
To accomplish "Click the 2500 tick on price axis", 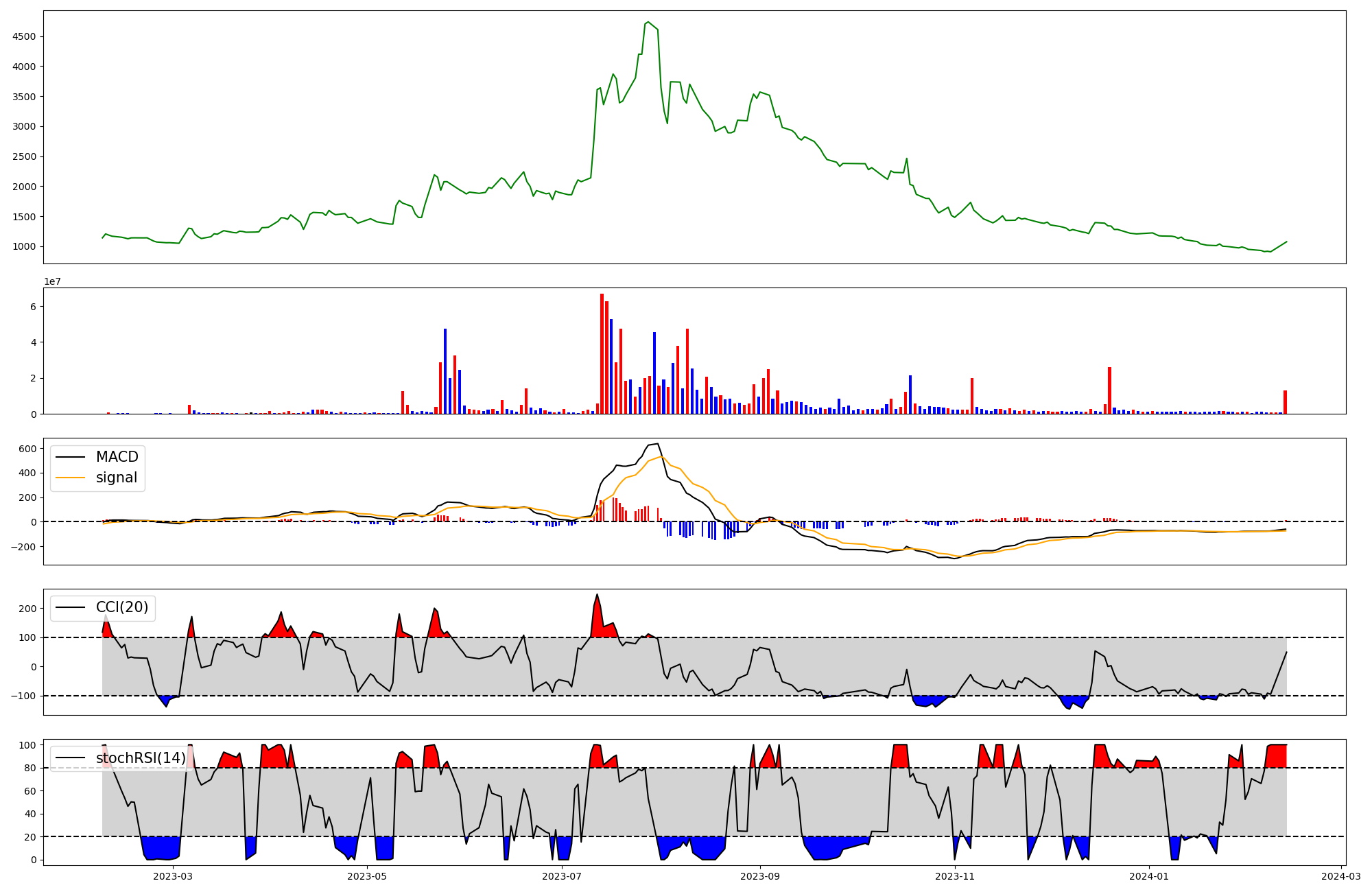I will (25, 156).
